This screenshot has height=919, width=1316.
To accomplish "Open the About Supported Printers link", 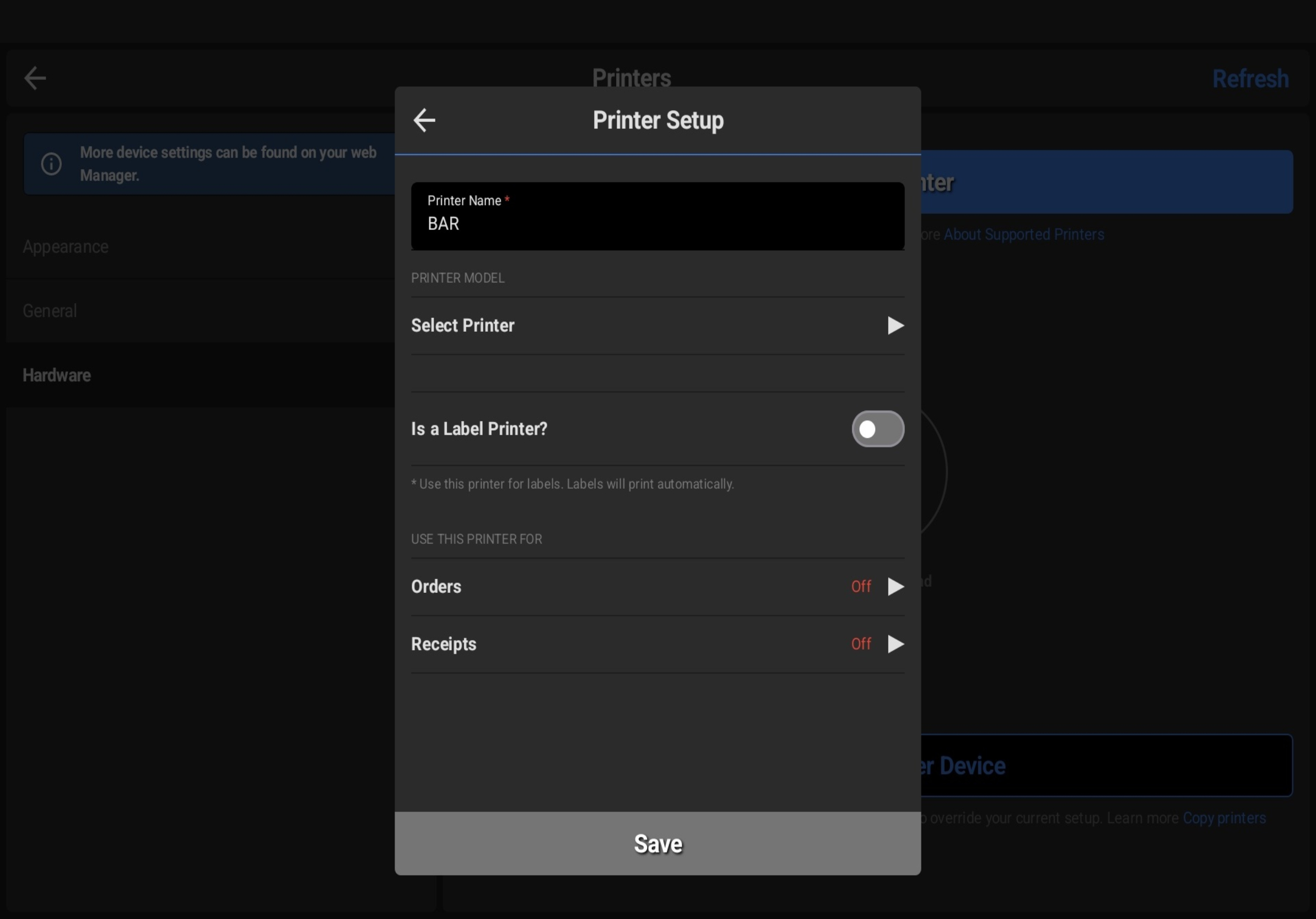I will click(x=1024, y=234).
